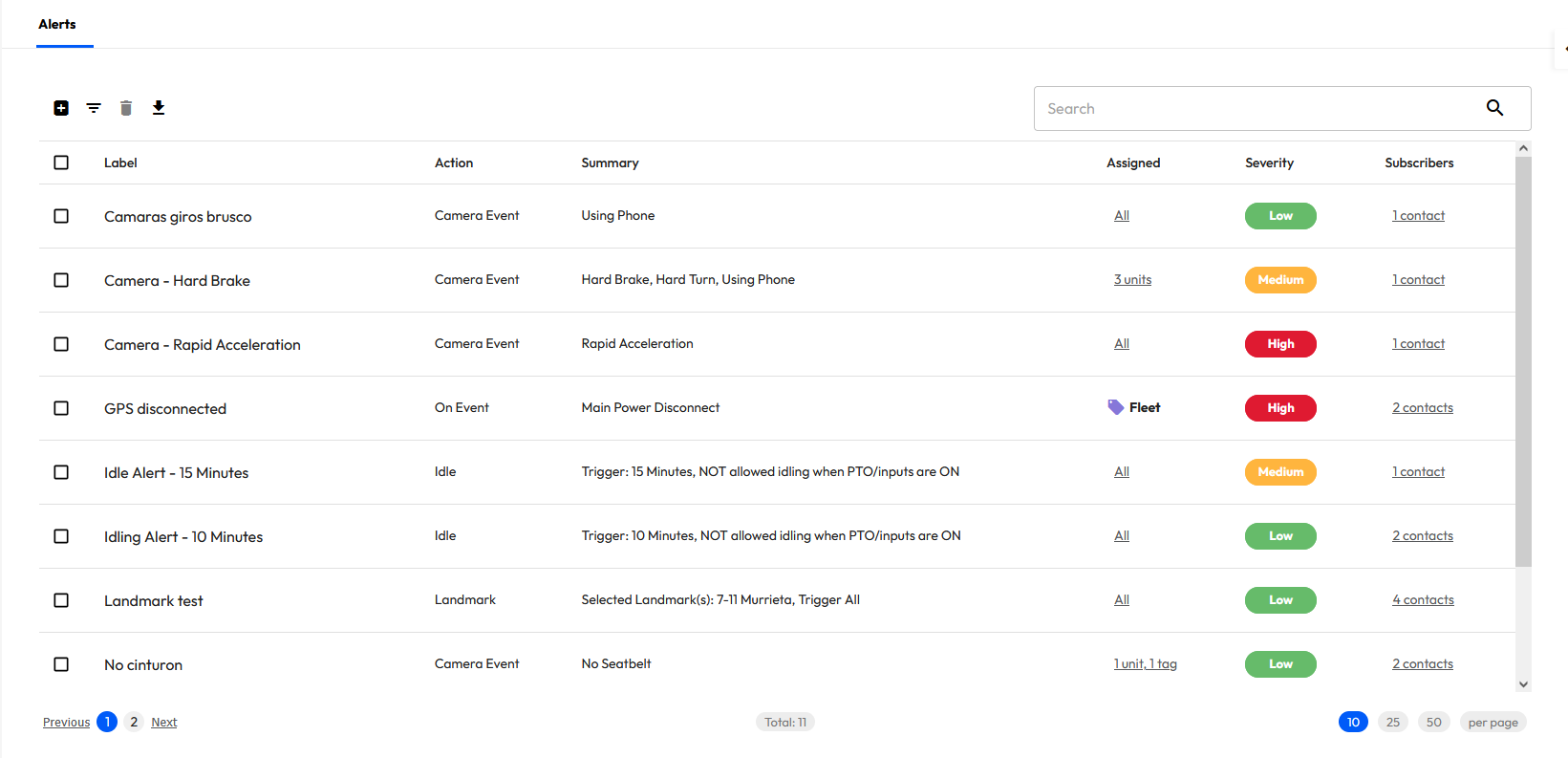
Task: Click the table scrollbar up arrow
Action: click(1523, 148)
